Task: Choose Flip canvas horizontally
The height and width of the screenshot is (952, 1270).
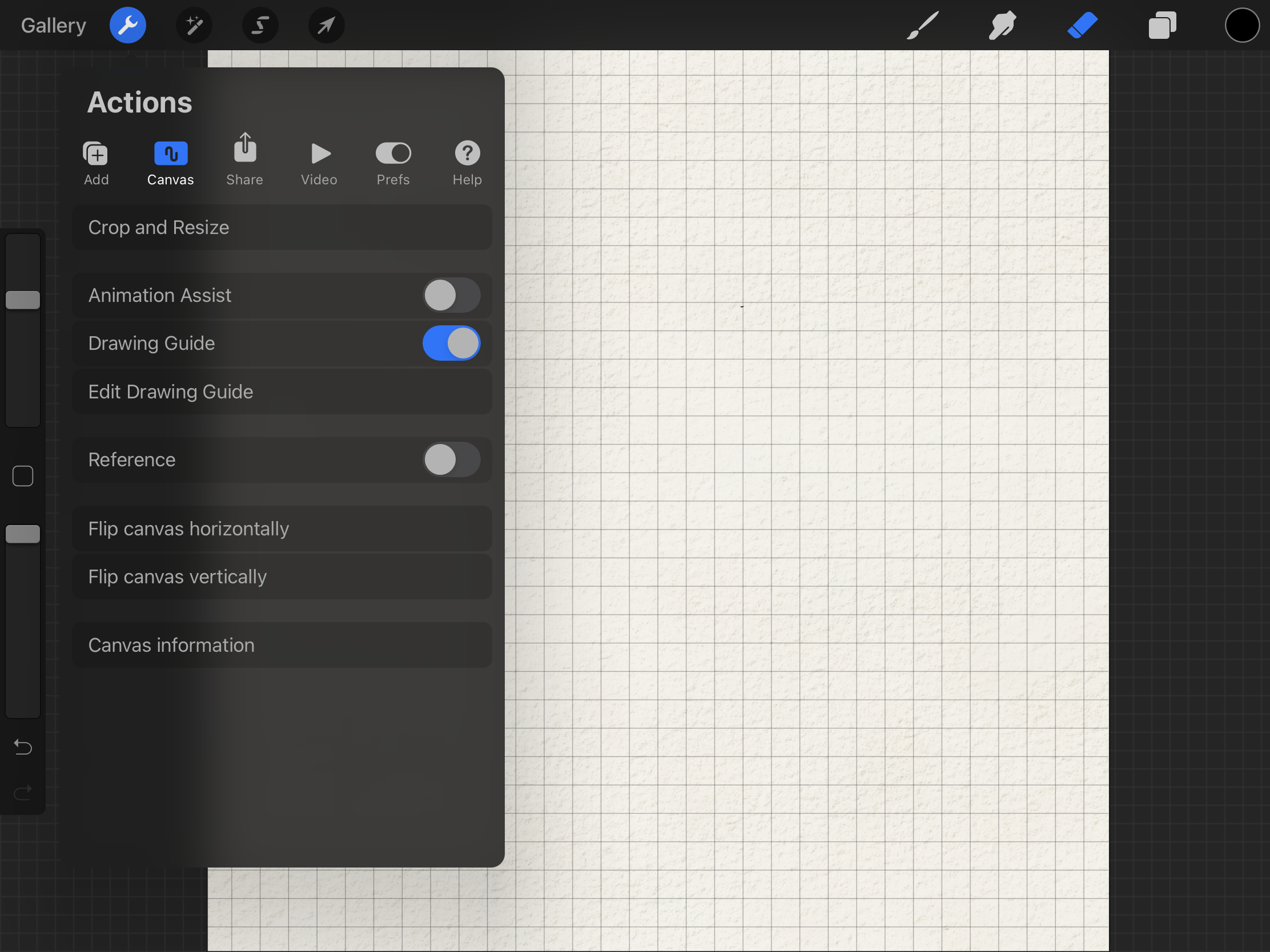Action: pos(282,529)
